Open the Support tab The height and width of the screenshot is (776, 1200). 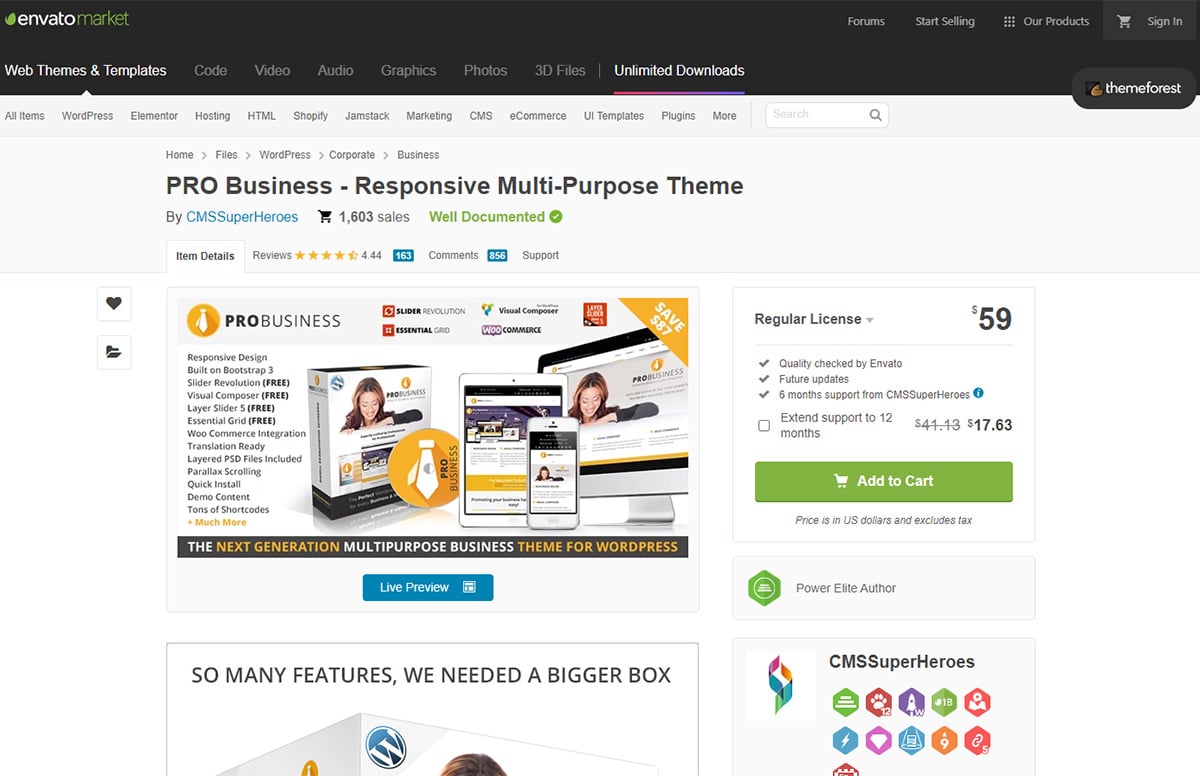coord(540,256)
